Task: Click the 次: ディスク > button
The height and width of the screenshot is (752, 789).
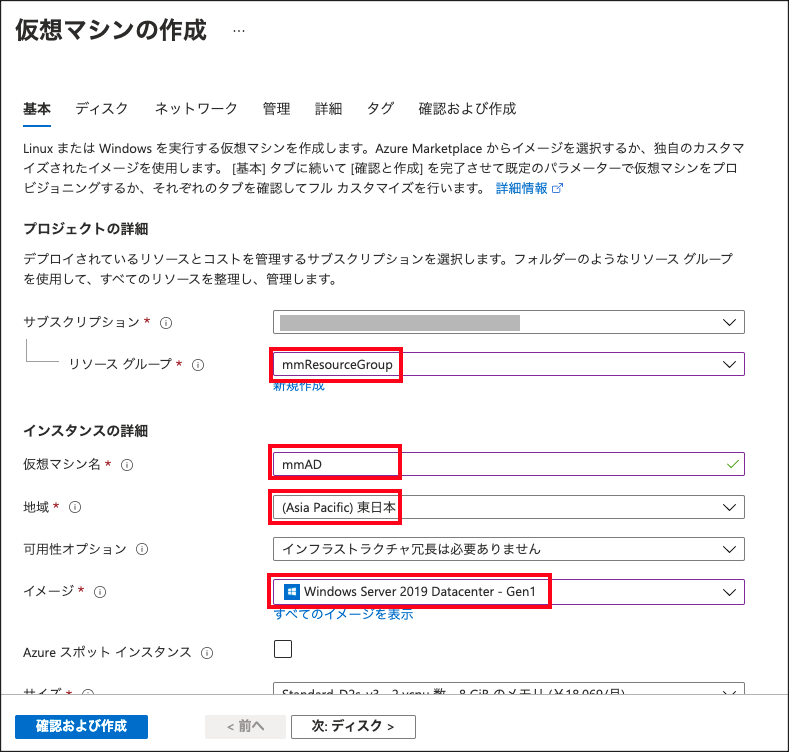Action: pos(353,726)
